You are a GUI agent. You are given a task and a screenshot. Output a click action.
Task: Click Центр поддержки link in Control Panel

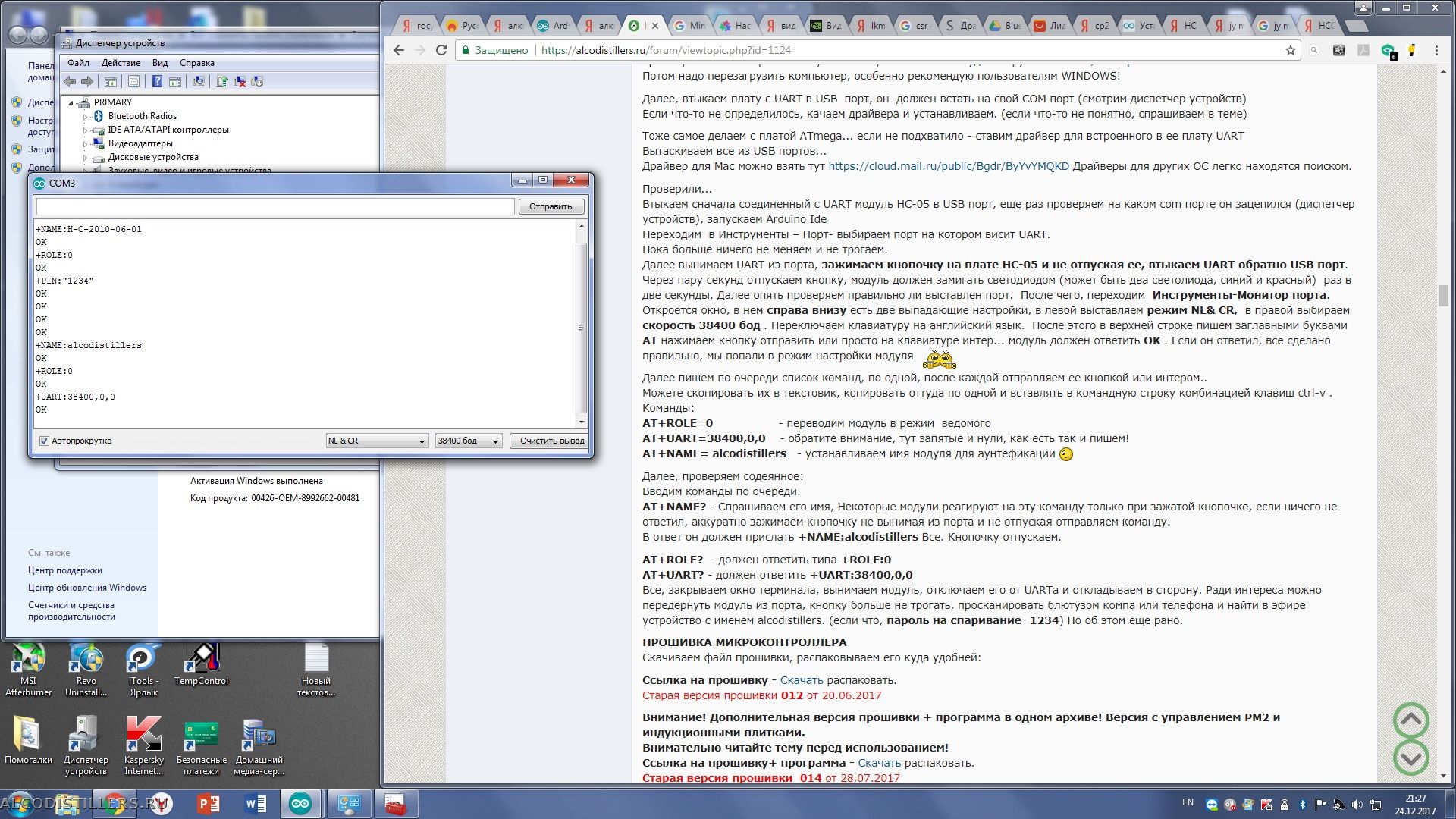pyautogui.click(x=65, y=570)
